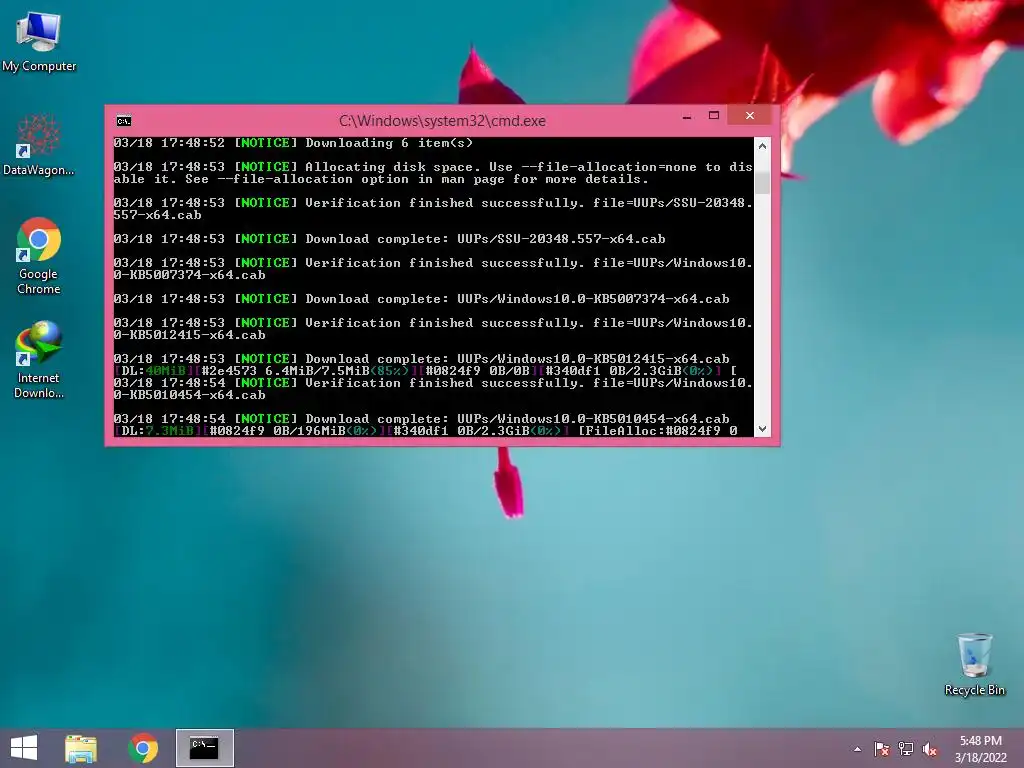Open File Explorer from the taskbar
The width and height of the screenshot is (1024, 768).
(81, 748)
